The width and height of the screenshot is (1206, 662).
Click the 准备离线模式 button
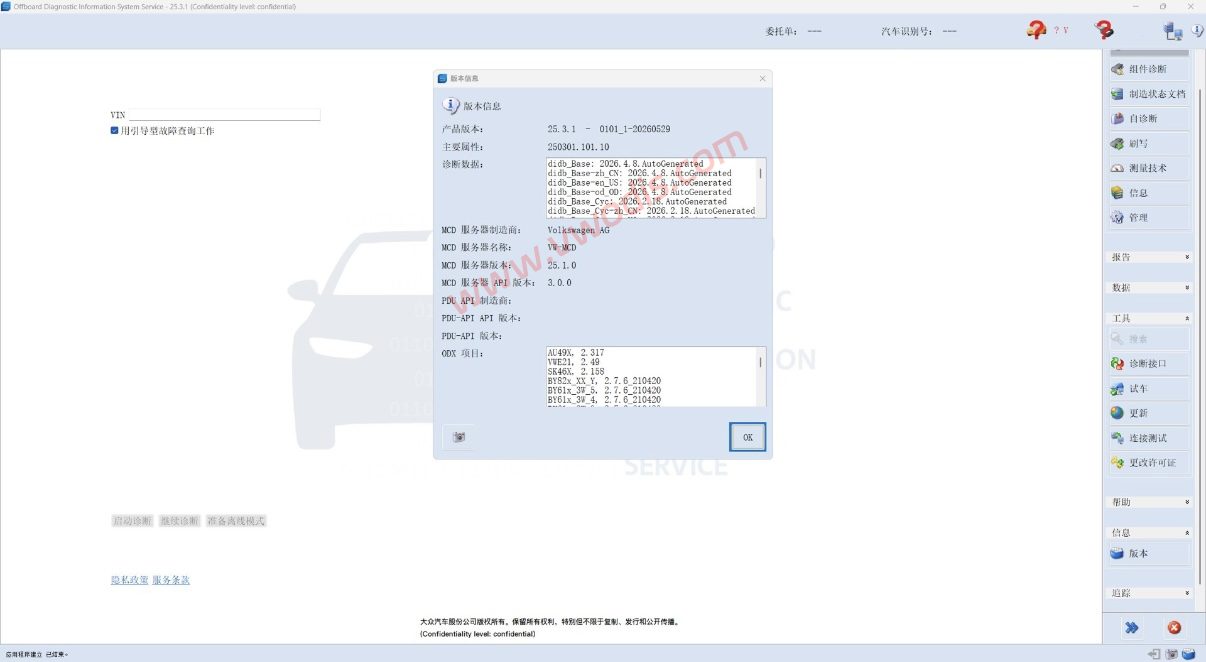coord(236,521)
